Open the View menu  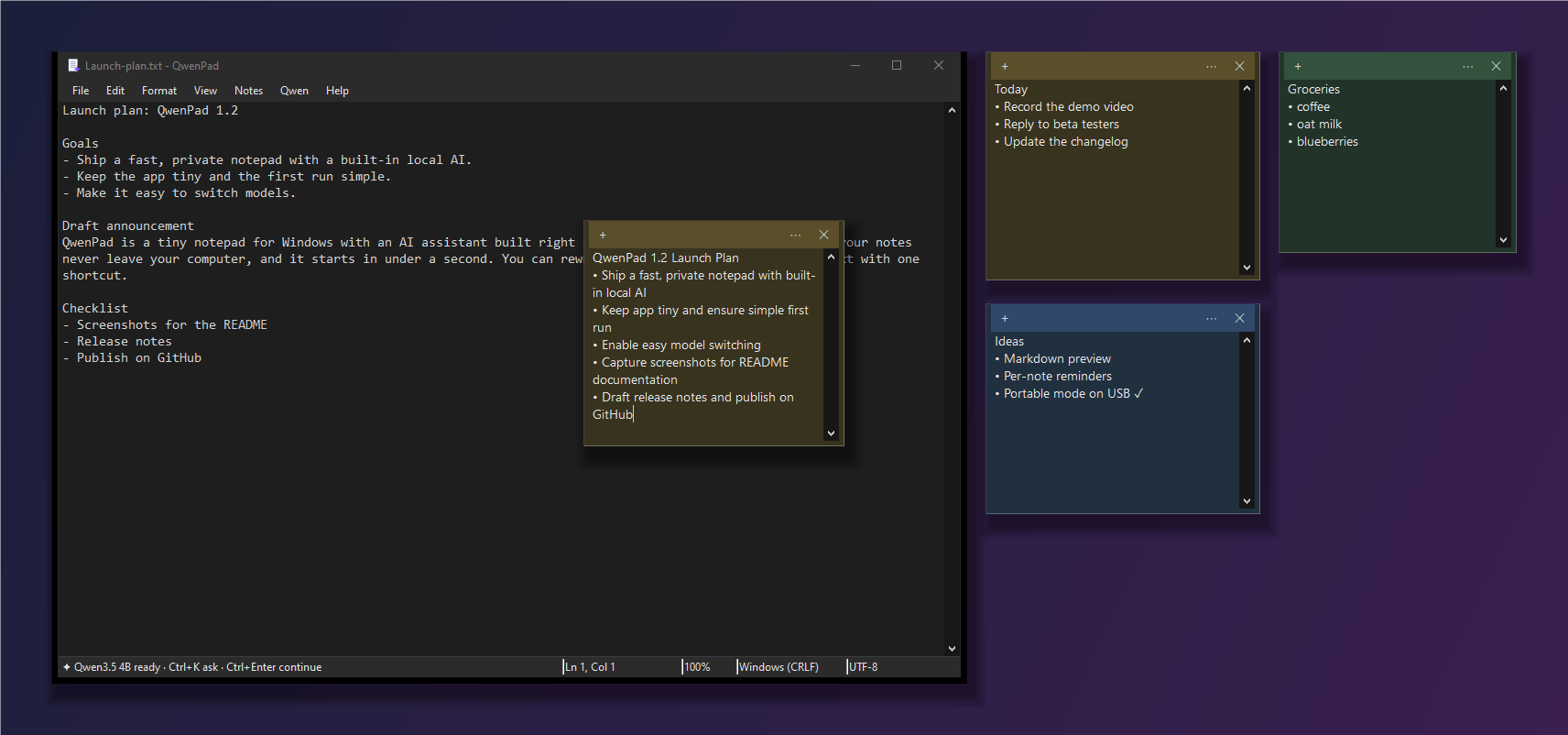tap(205, 91)
